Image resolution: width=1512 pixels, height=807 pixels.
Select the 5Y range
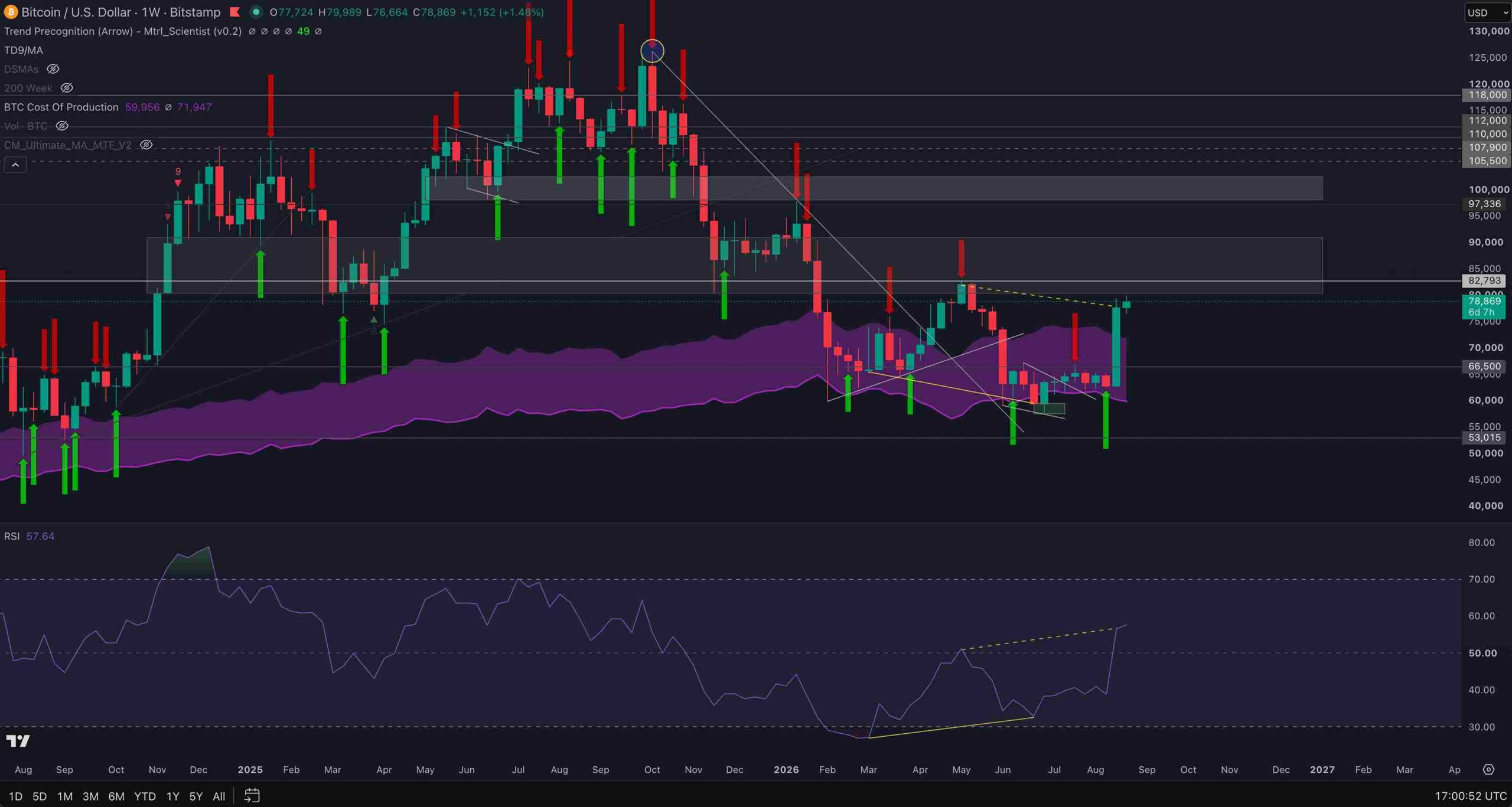click(x=195, y=796)
